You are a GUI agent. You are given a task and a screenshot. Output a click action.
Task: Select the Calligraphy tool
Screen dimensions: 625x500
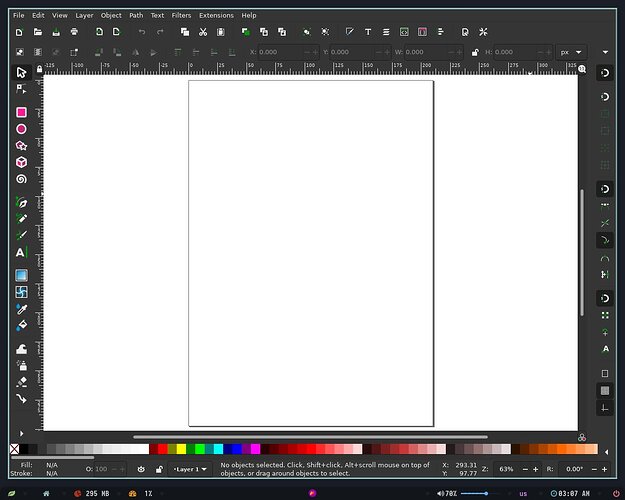tap(22, 235)
